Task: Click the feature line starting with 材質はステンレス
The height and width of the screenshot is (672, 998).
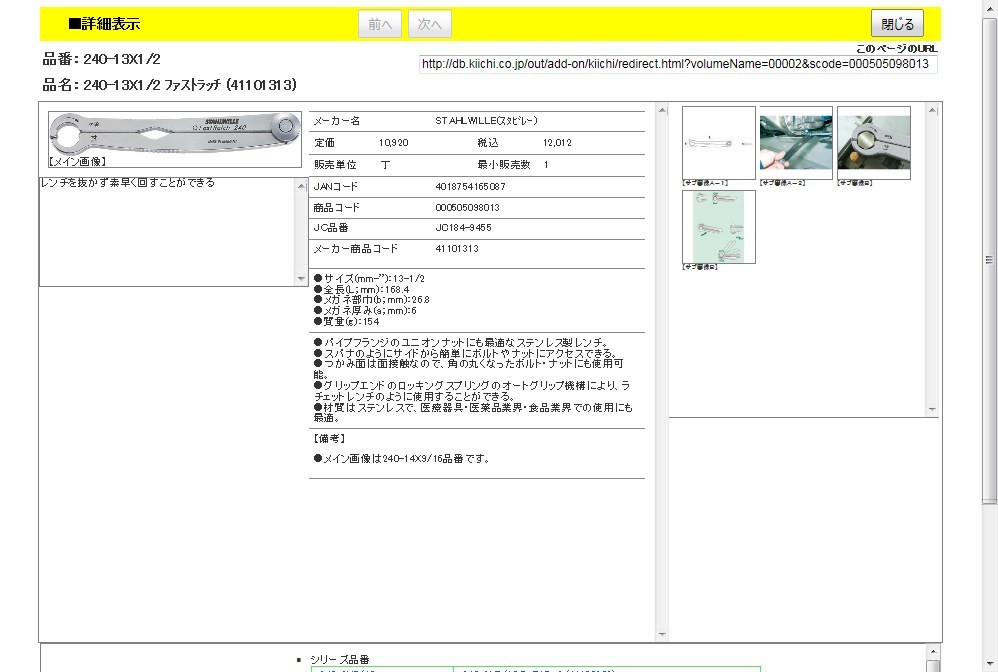Action: click(x=473, y=412)
